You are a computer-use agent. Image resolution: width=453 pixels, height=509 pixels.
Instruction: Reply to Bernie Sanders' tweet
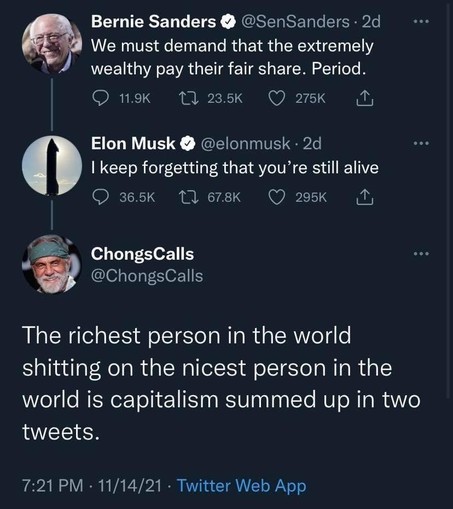[100, 98]
